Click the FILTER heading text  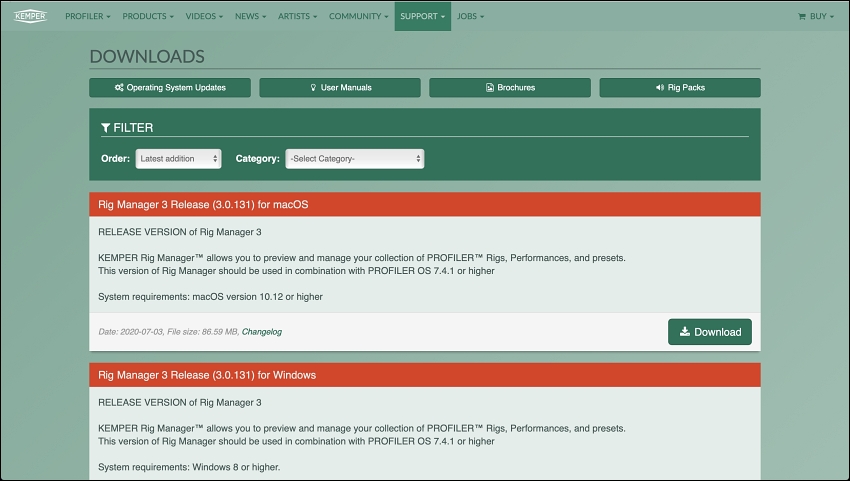coord(133,128)
